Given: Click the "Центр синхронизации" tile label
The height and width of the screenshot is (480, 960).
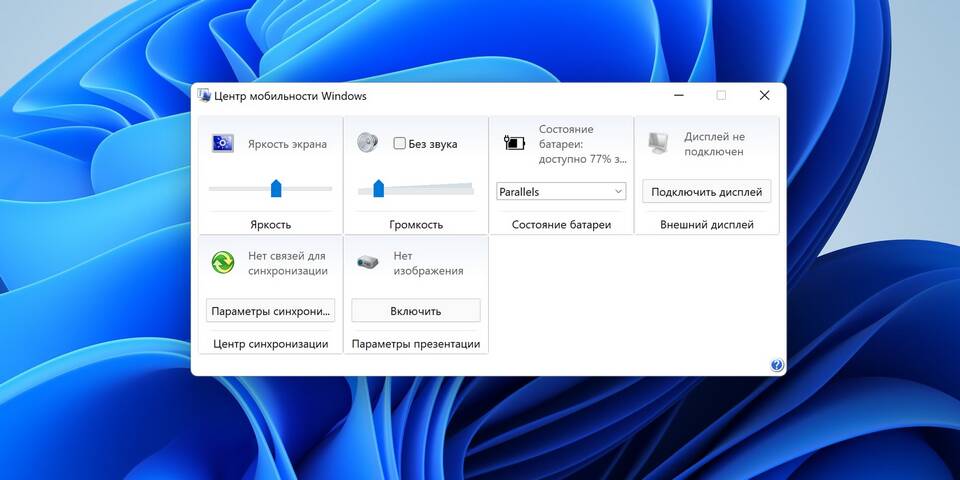Looking at the screenshot, I should pos(270,344).
